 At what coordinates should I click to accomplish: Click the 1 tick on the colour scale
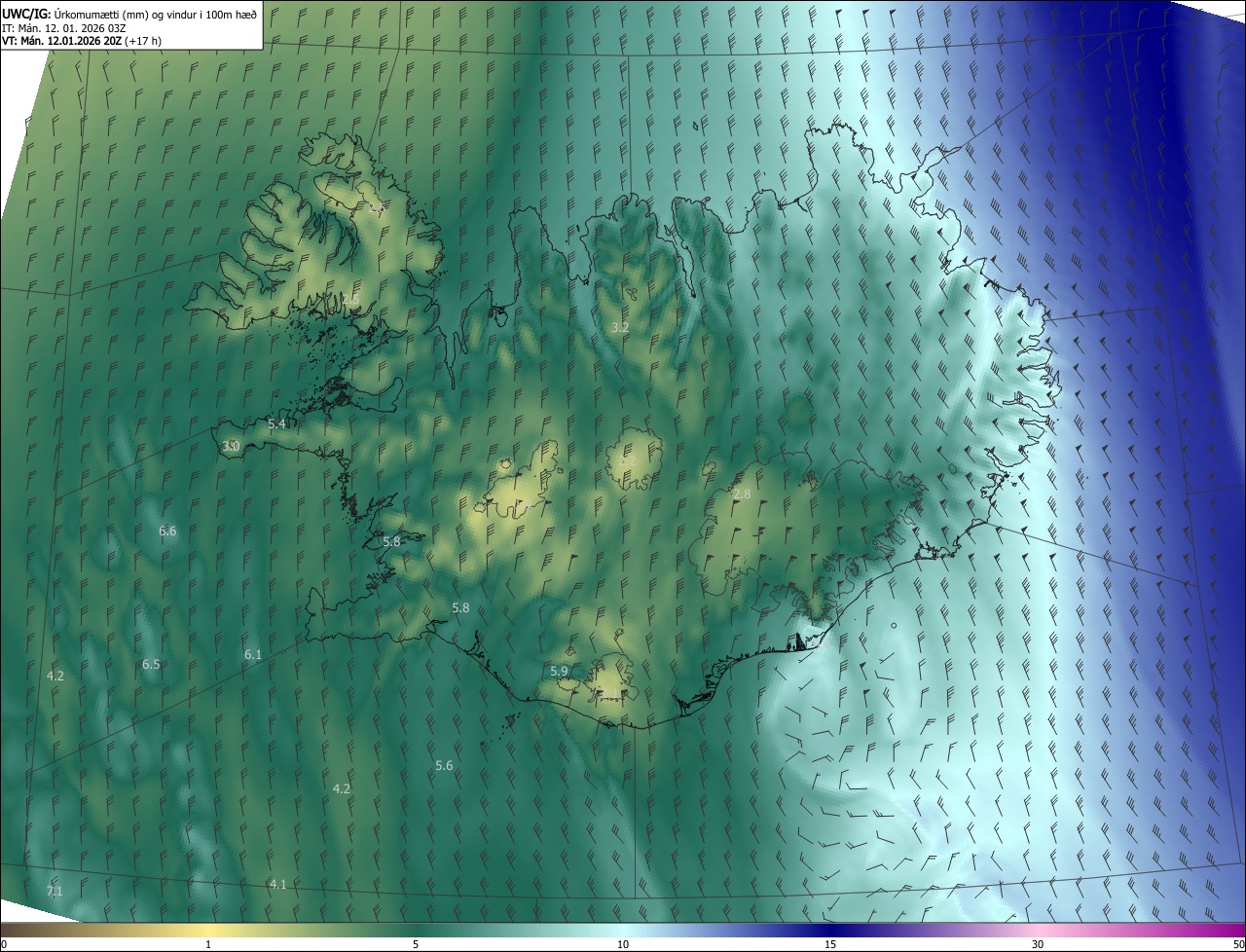[x=208, y=944]
